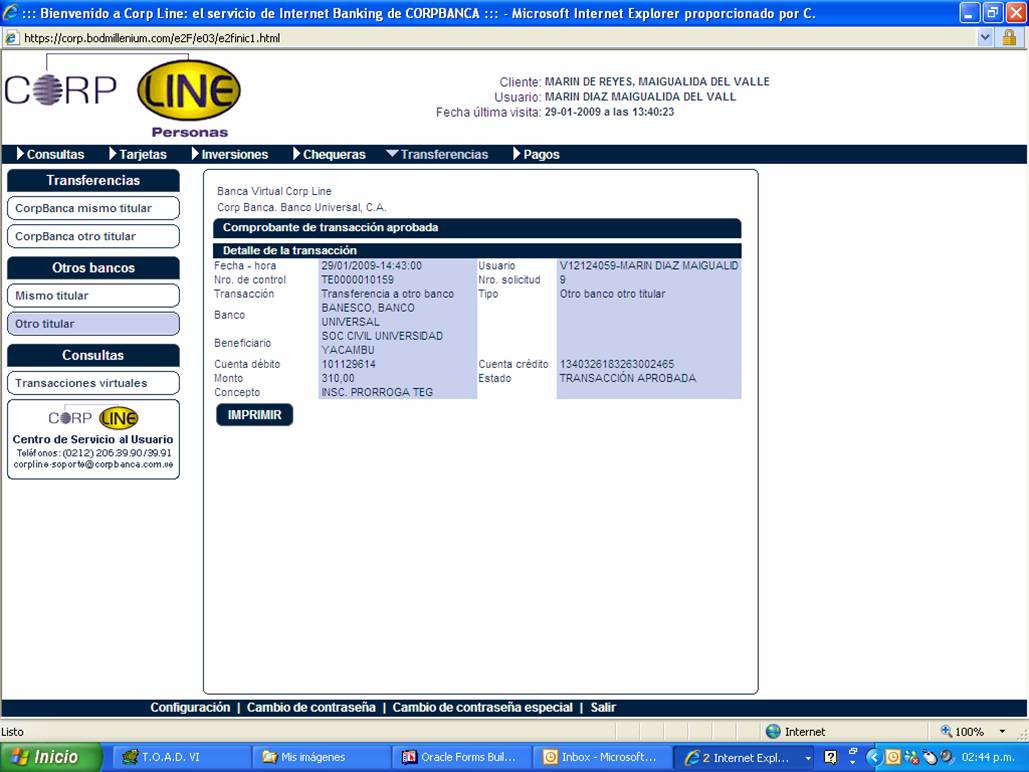Open Cambio de contraseña especial link

tap(482, 708)
